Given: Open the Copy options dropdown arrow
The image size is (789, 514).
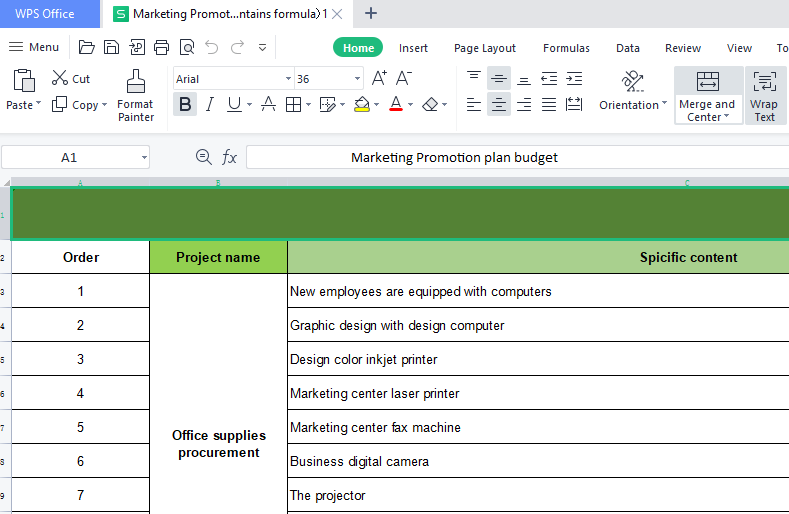Looking at the screenshot, I should pos(105,105).
